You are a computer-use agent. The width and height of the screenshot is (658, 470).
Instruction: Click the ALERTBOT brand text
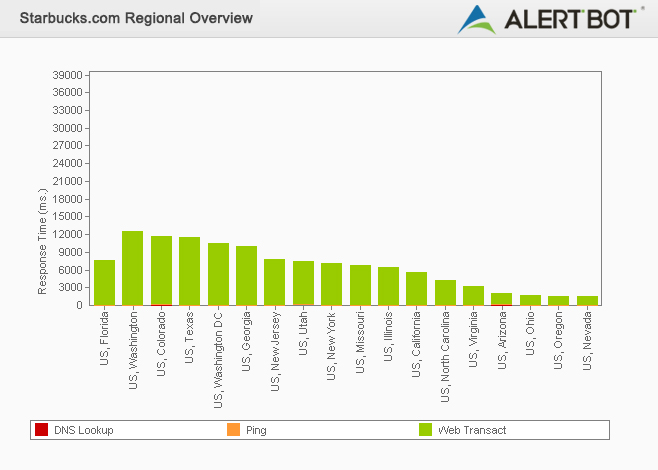click(568, 19)
